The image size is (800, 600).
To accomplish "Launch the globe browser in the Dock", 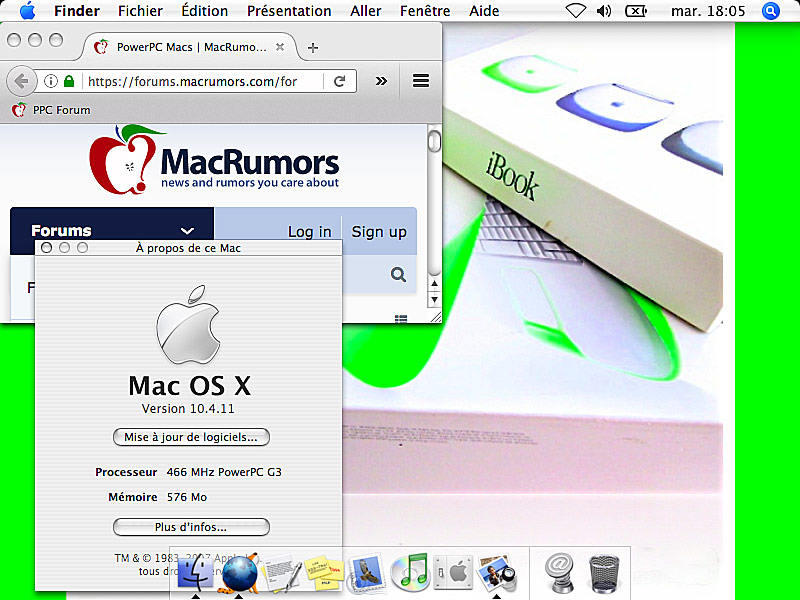I will 239,574.
